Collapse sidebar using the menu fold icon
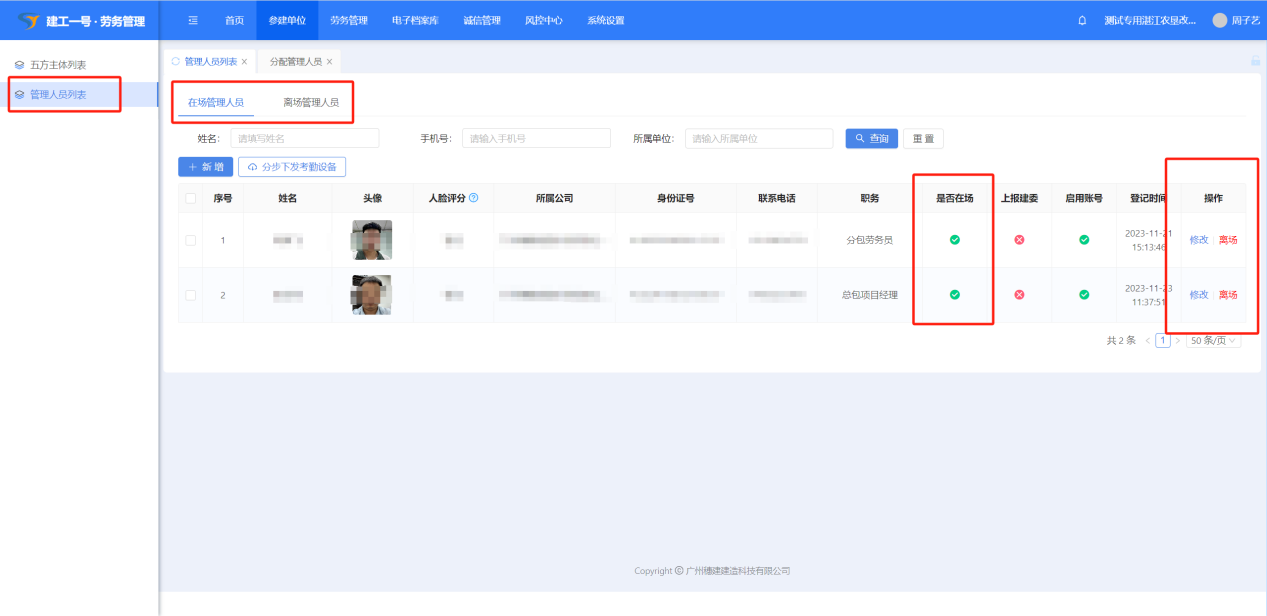1267x616 pixels. tap(193, 20)
